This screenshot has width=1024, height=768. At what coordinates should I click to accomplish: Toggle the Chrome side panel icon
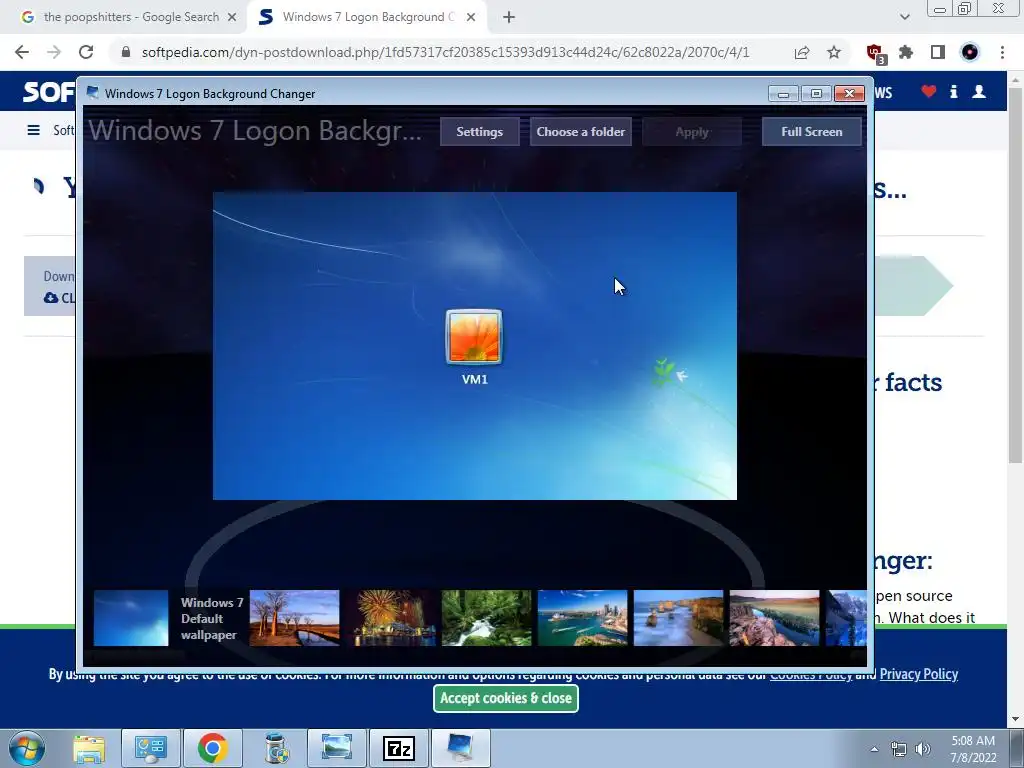[938, 52]
